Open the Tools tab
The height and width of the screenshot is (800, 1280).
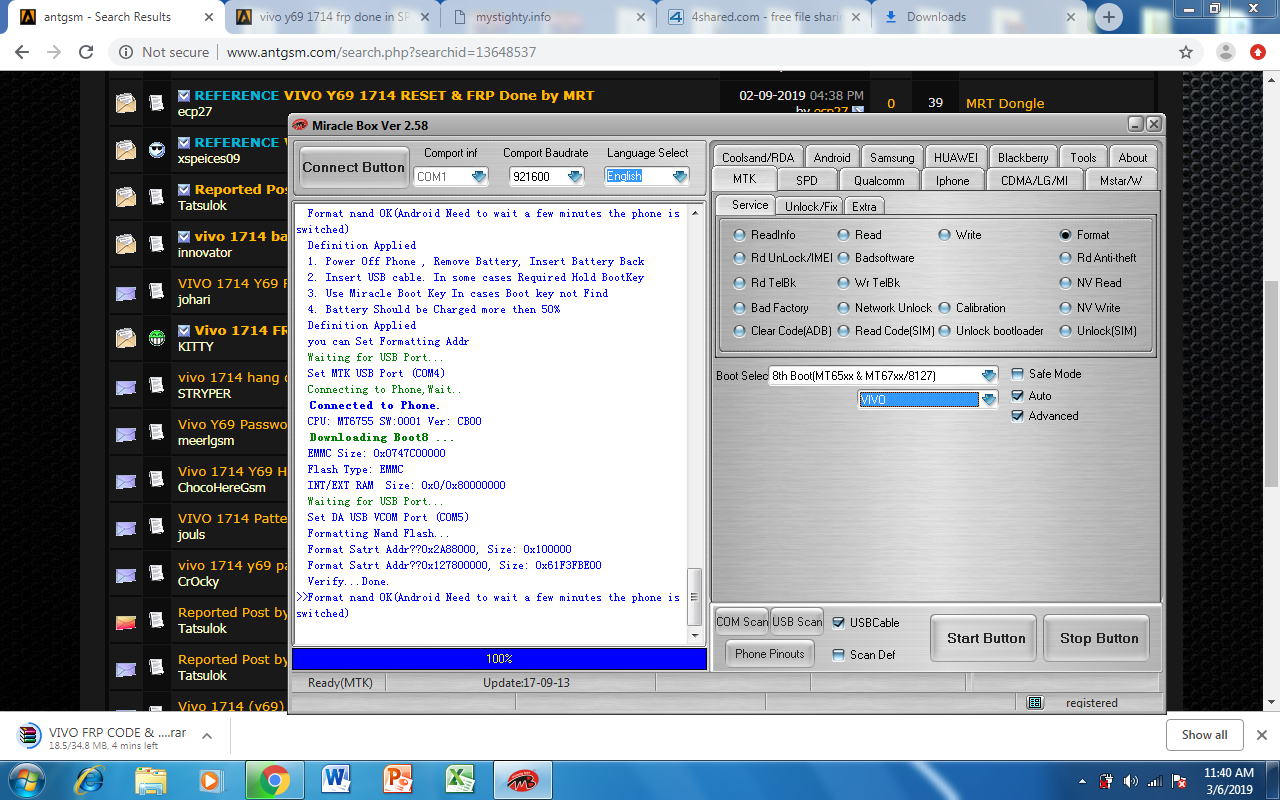[1083, 158]
